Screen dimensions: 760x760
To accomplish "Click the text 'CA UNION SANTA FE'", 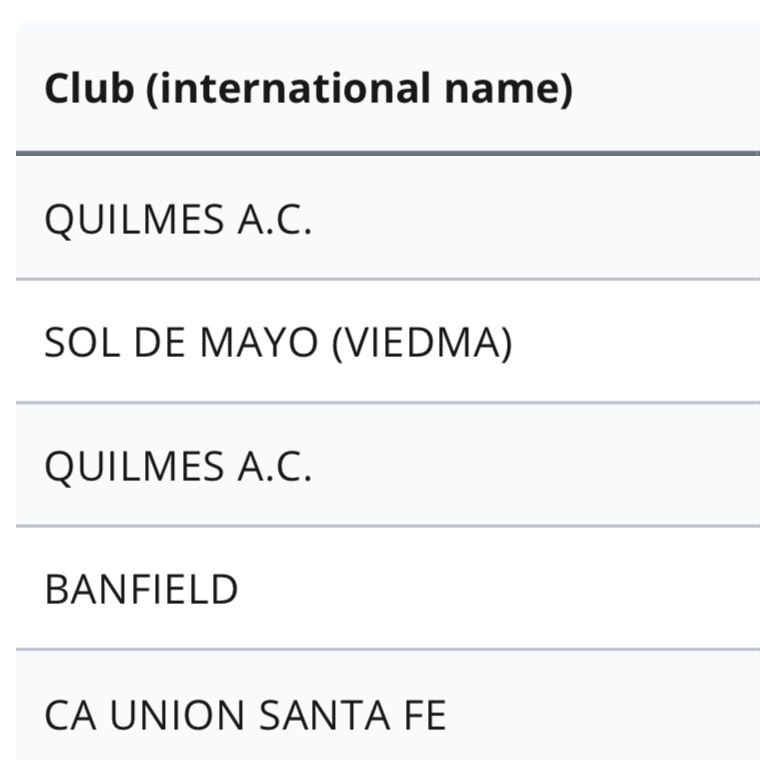I will [245, 714].
